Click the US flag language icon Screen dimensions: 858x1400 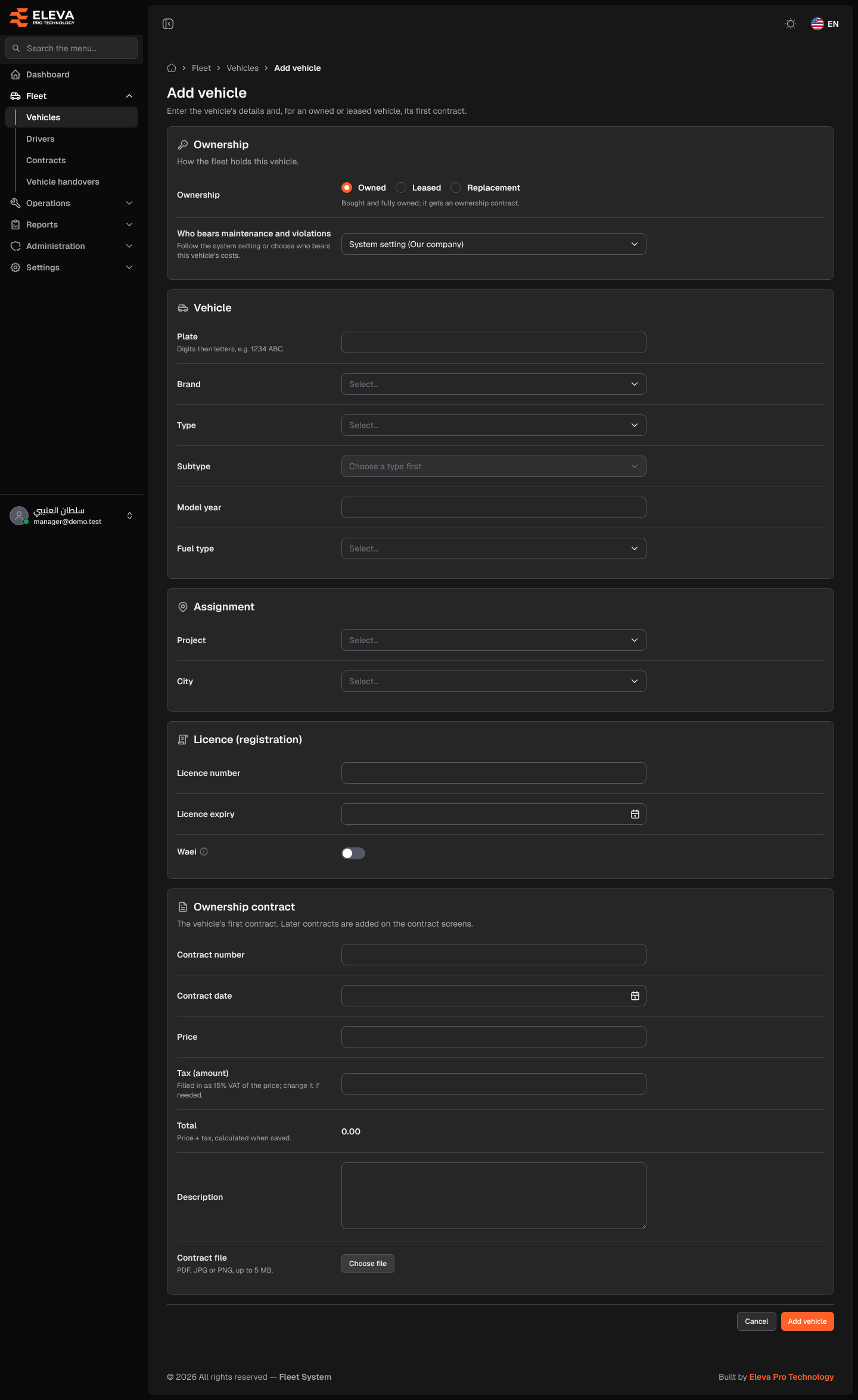click(817, 24)
